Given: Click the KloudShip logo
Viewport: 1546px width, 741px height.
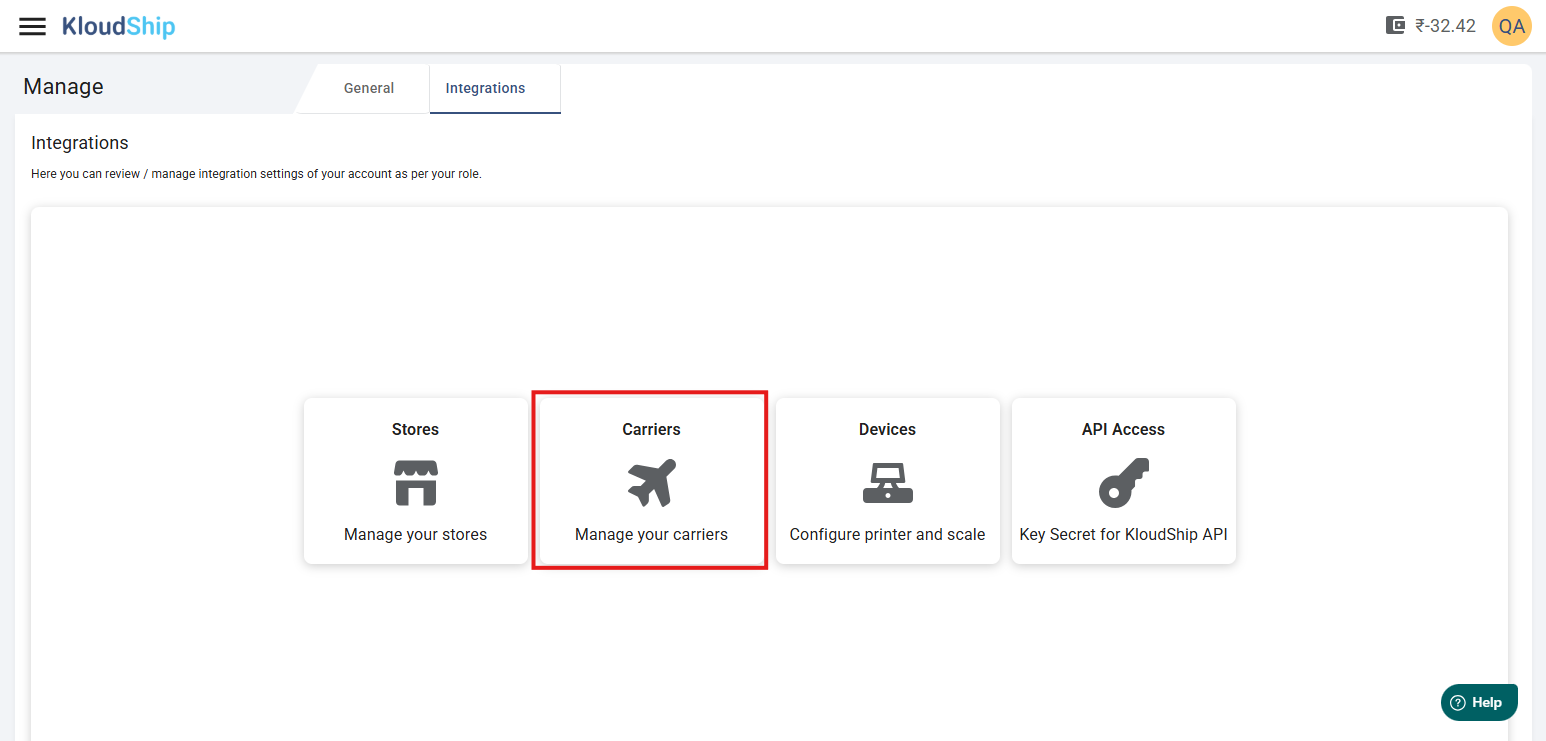Looking at the screenshot, I should 118,26.
